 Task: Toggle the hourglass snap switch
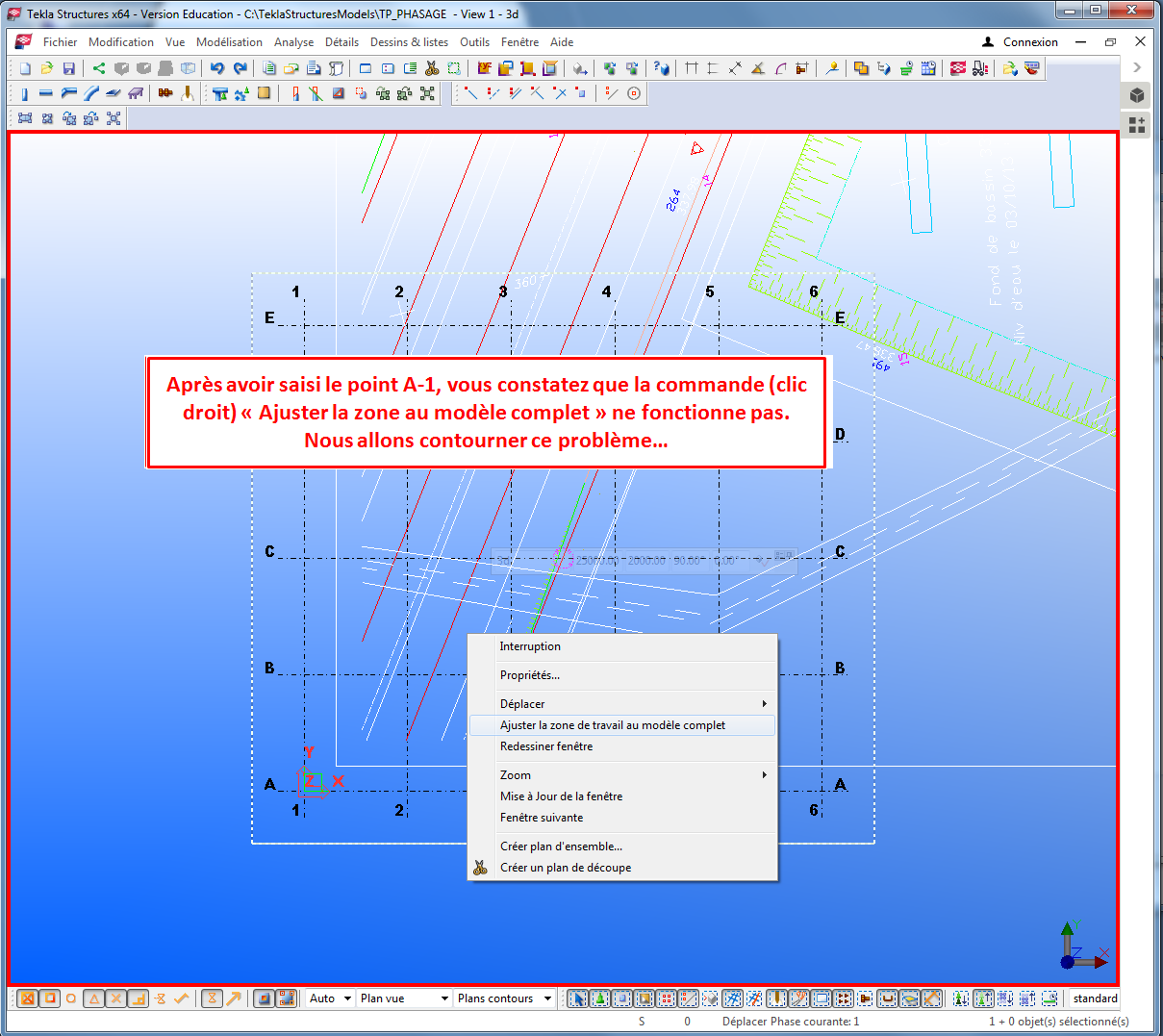212,998
